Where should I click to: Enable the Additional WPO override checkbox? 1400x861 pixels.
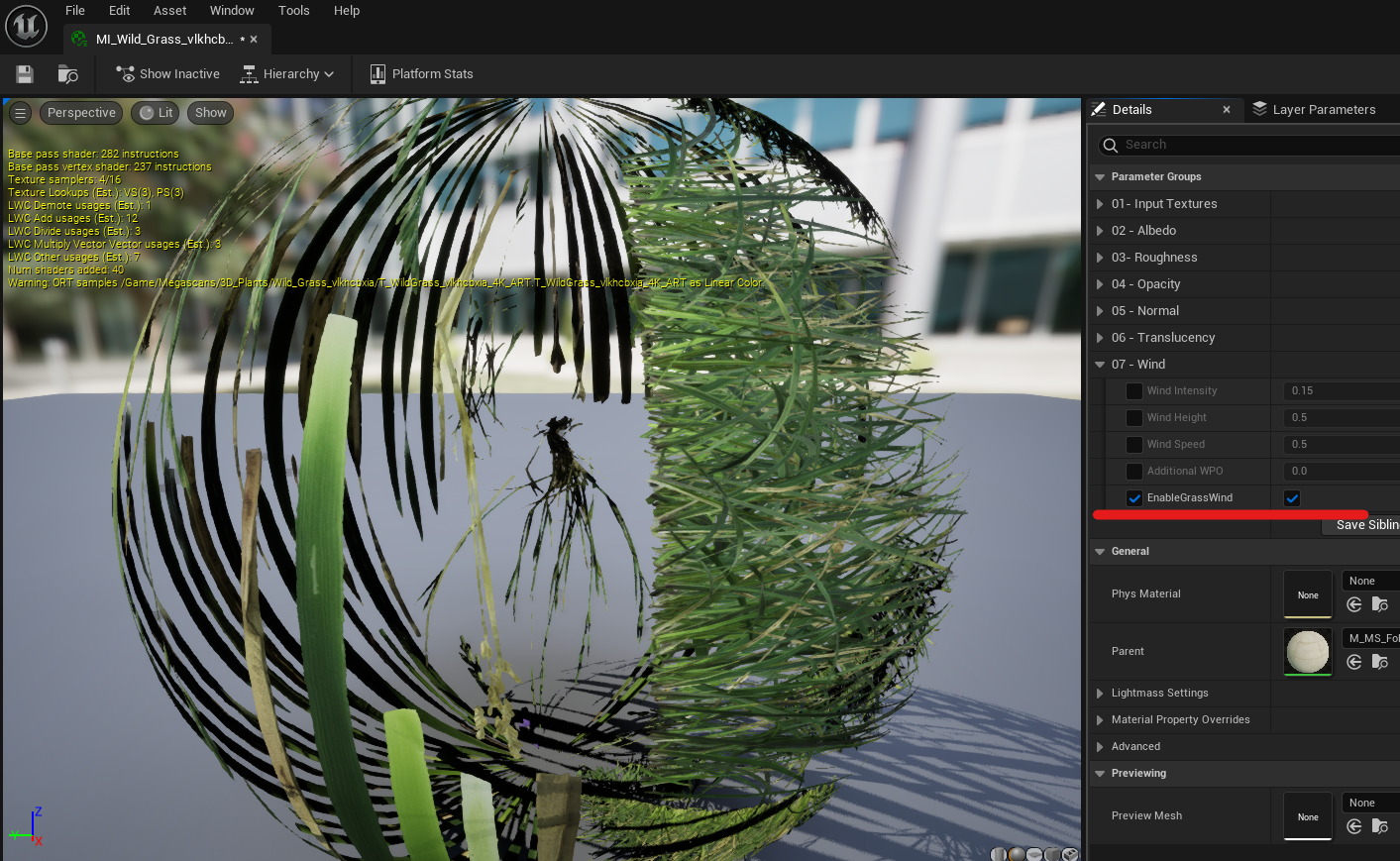(x=1134, y=472)
